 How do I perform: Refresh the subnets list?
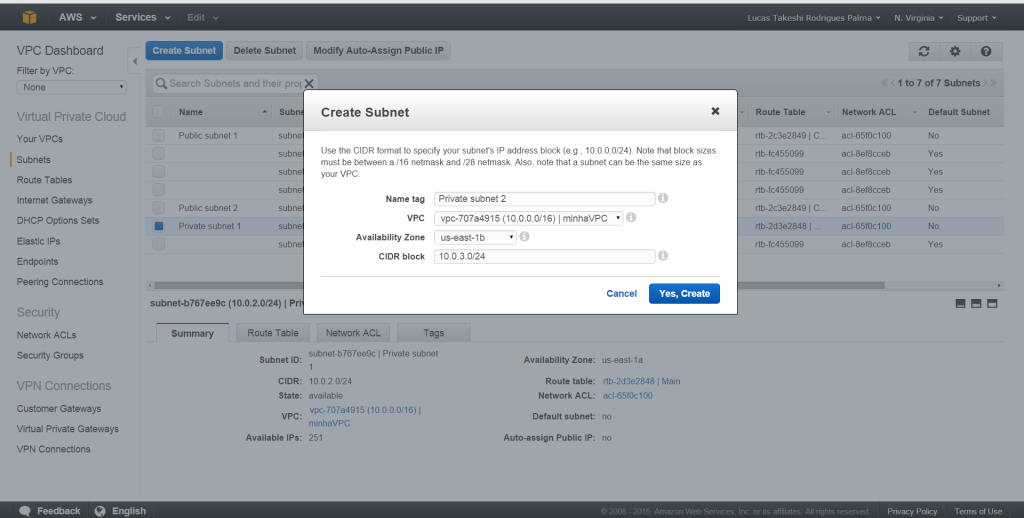pyautogui.click(x=923, y=51)
